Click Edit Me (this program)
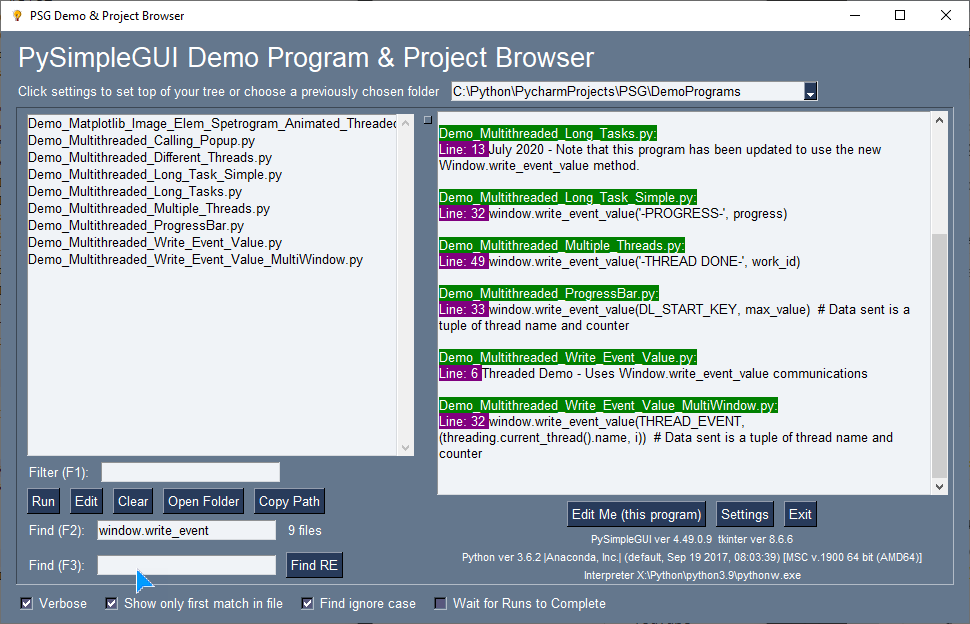Screen dimensions: 970x624 (636, 513)
